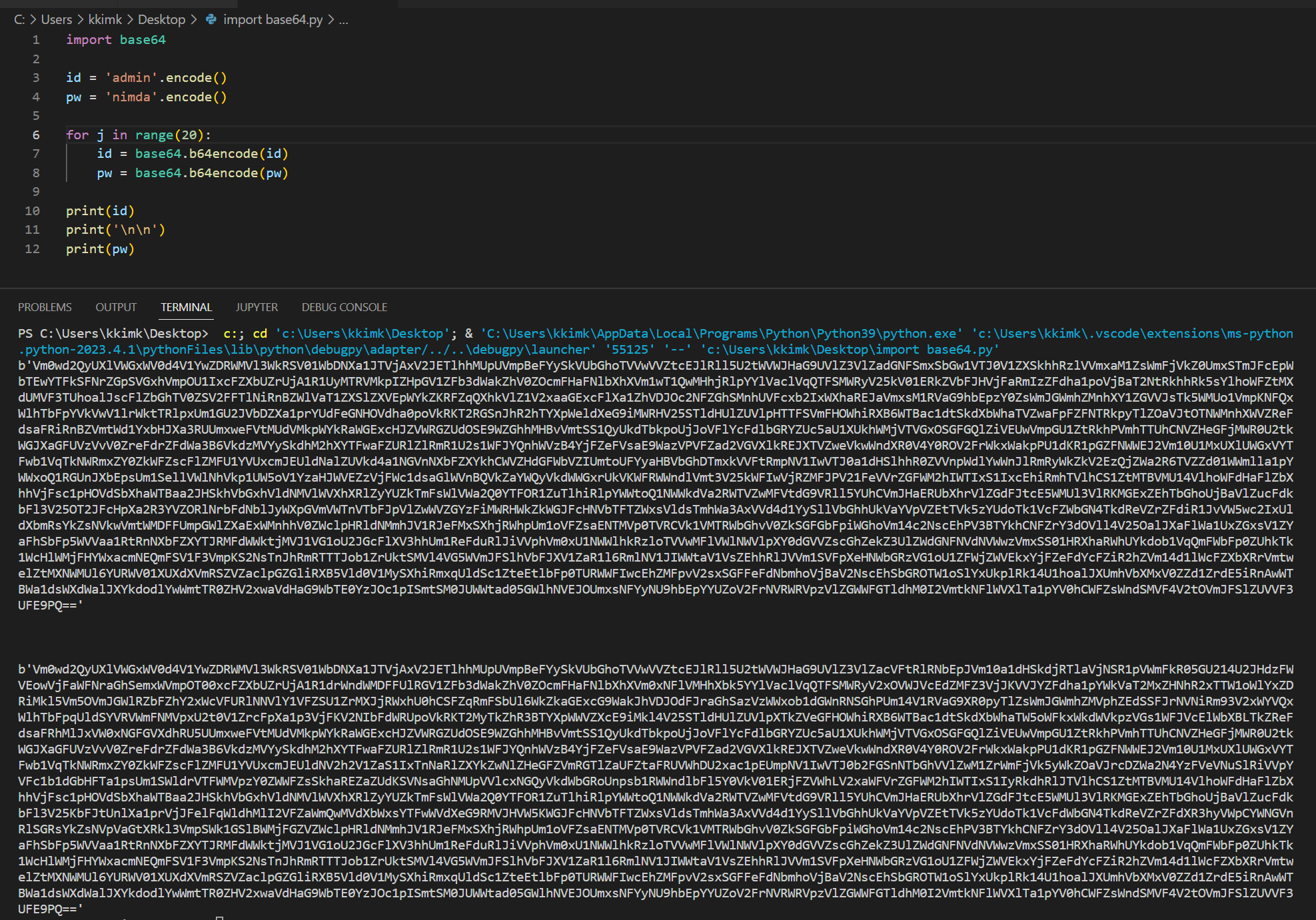Switch to the OUTPUT panel tab
The height and width of the screenshot is (920, 1316).
click(116, 307)
